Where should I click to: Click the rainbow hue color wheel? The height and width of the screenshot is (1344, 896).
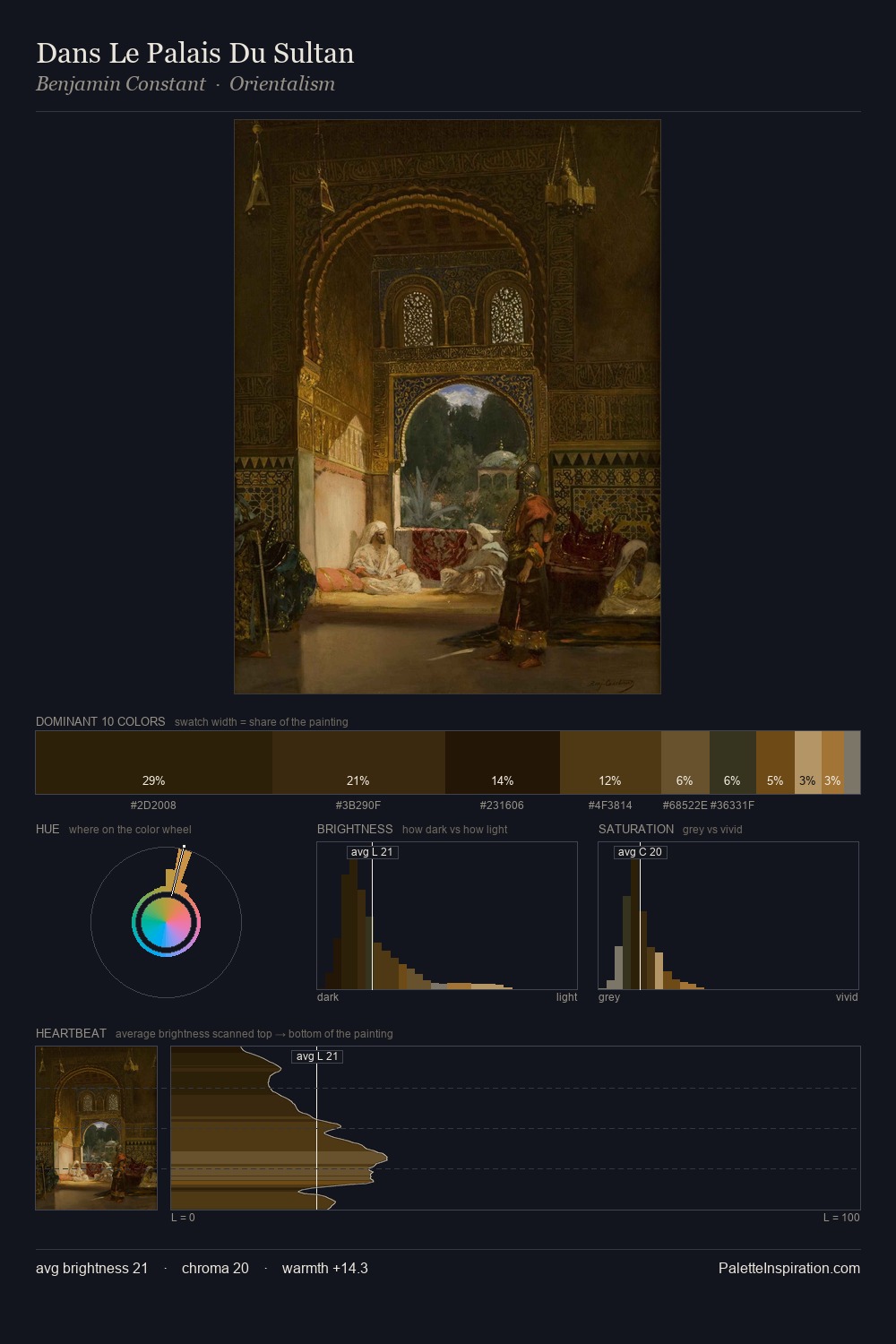click(166, 923)
